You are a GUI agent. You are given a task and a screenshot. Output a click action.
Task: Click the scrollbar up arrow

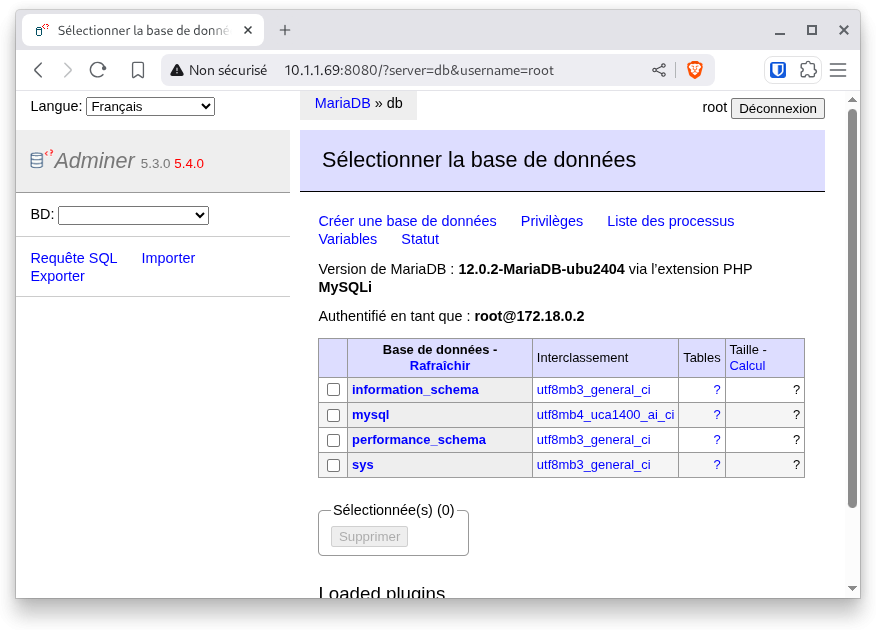point(852,100)
